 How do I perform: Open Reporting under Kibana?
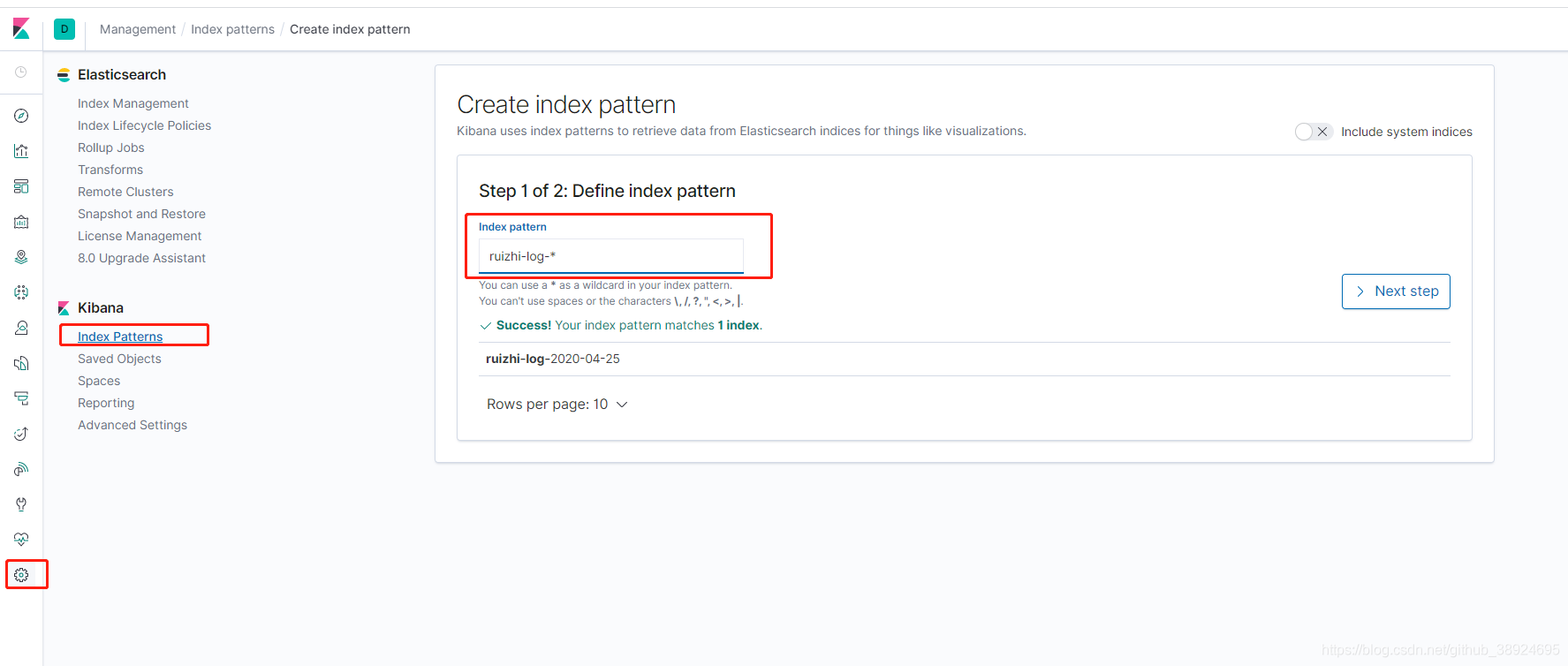click(x=106, y=403)
